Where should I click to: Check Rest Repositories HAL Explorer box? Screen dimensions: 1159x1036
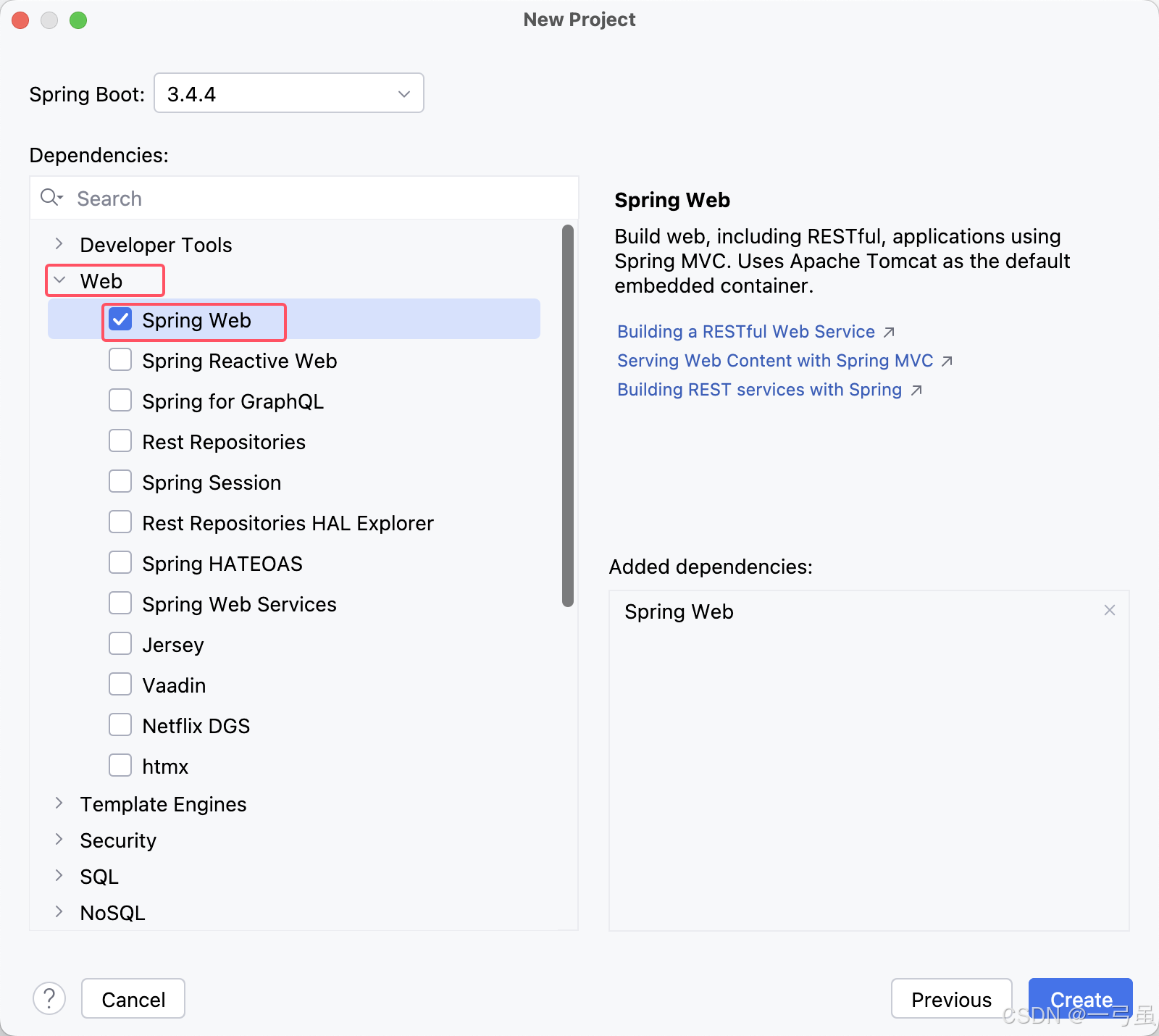click(120, 522)
